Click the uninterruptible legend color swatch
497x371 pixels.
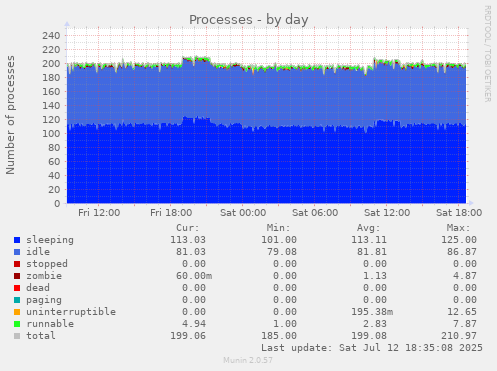tap(17, 312)
